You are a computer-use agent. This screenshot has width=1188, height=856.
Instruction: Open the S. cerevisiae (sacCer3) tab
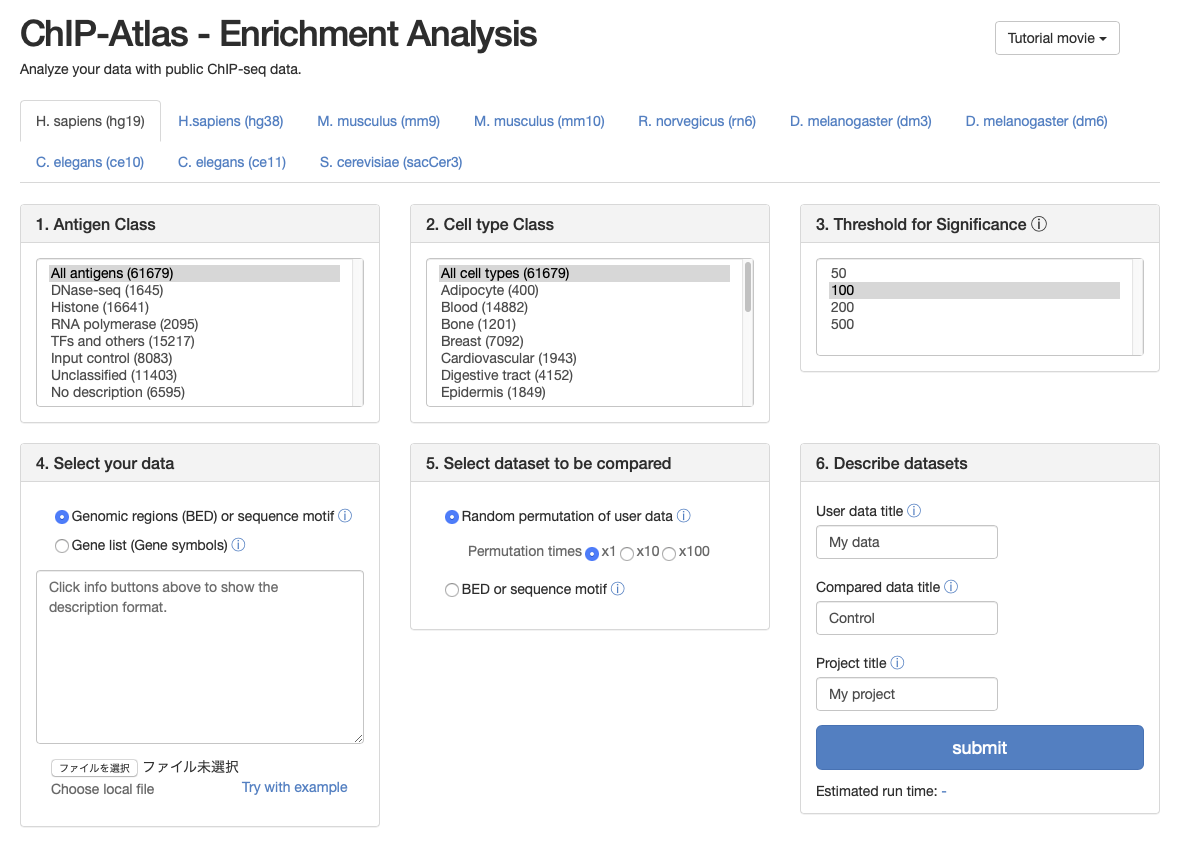tap(391, 162)
